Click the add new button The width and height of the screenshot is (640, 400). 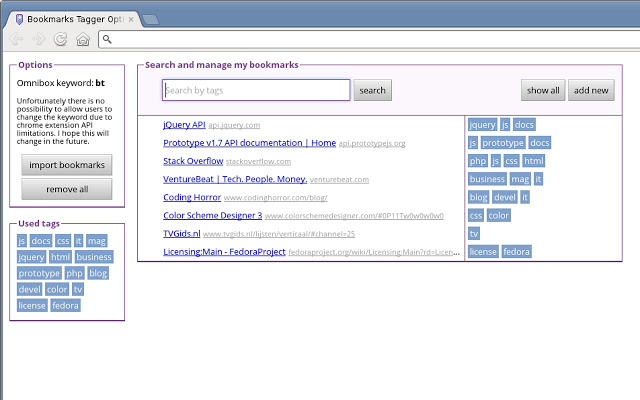click(x=591, y=90)
